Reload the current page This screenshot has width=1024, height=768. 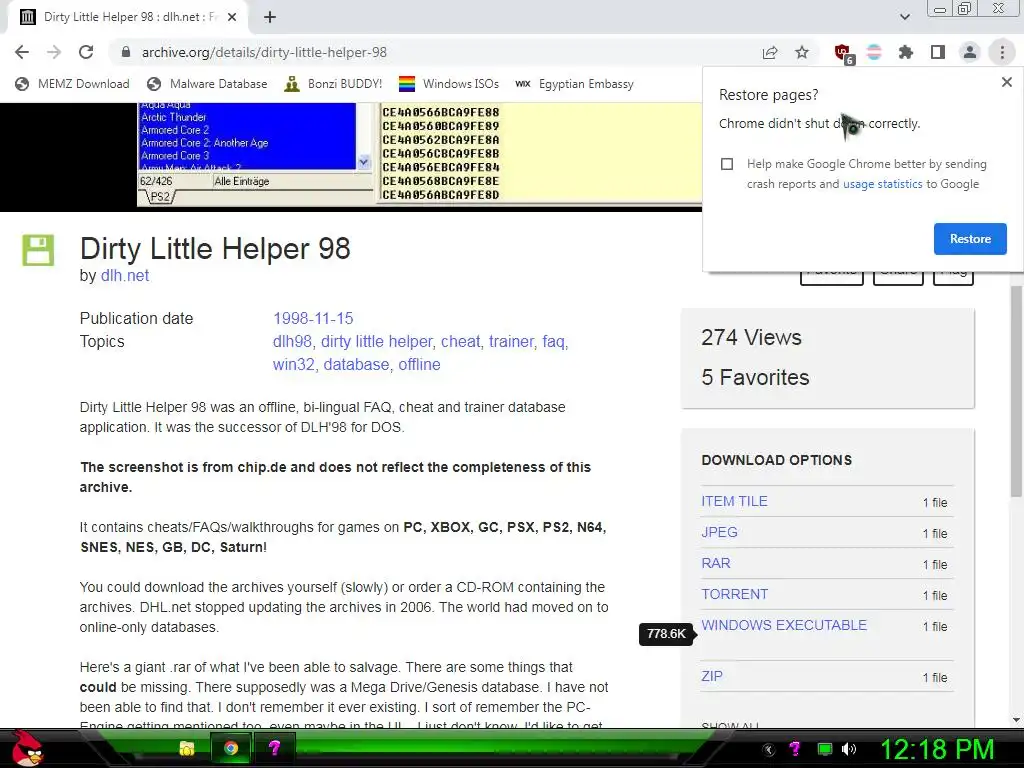click(86, 52)
